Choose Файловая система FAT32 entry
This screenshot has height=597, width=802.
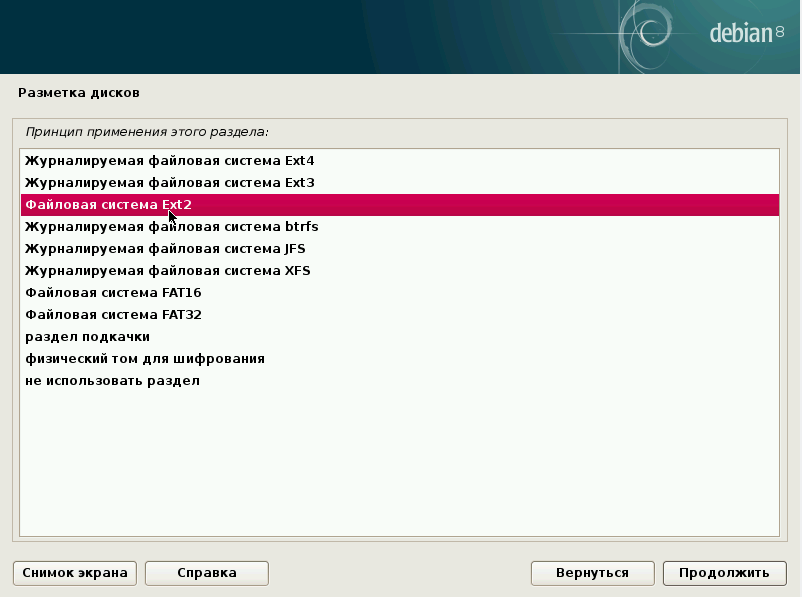(x=113, y=315)
